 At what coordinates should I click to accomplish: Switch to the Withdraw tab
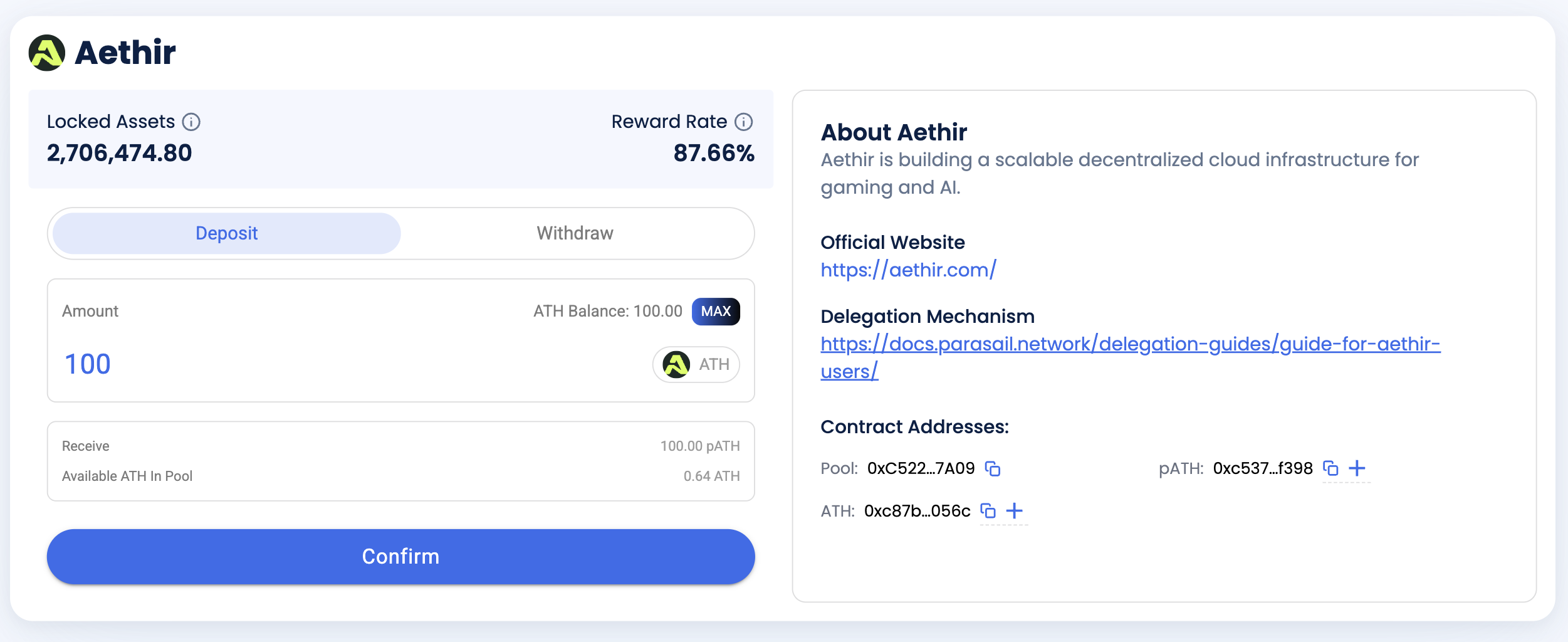click(575, 233)
